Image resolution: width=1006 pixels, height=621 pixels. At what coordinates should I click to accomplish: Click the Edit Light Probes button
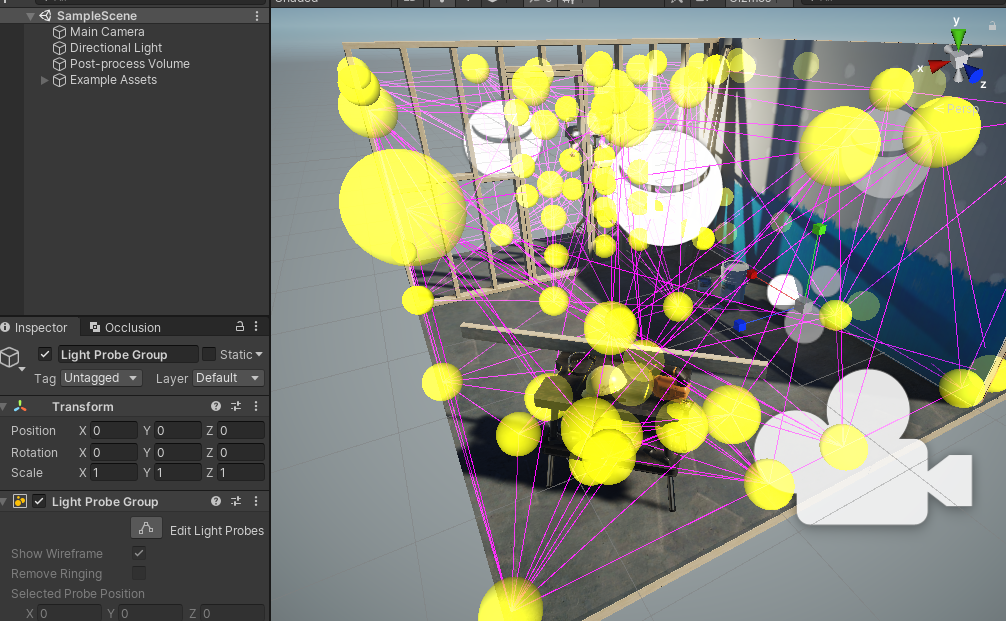(x=146, y=528)
